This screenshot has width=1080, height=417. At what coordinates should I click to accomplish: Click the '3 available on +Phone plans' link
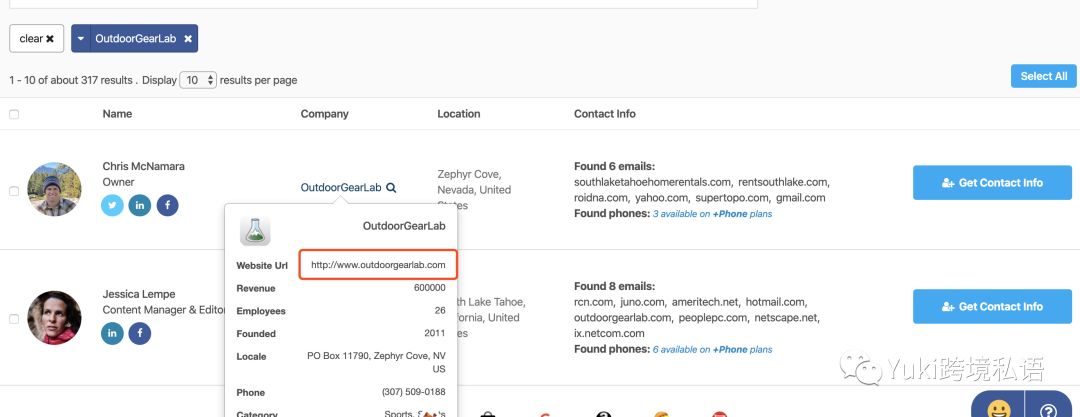[x=712, y=214]
